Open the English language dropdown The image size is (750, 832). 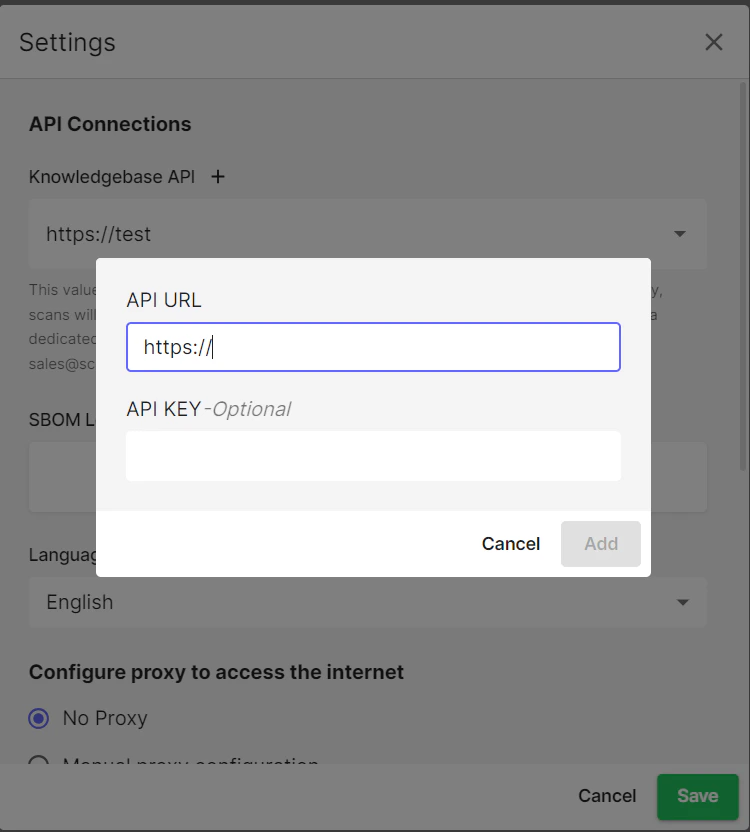pyautogui.click(x=683, y=602)
